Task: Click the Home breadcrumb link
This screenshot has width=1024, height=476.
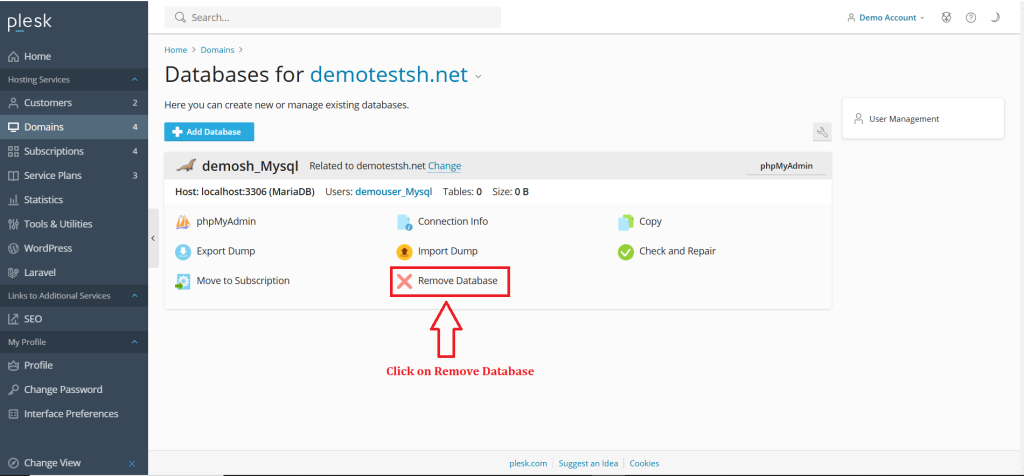Action: (x=176, y=50)
